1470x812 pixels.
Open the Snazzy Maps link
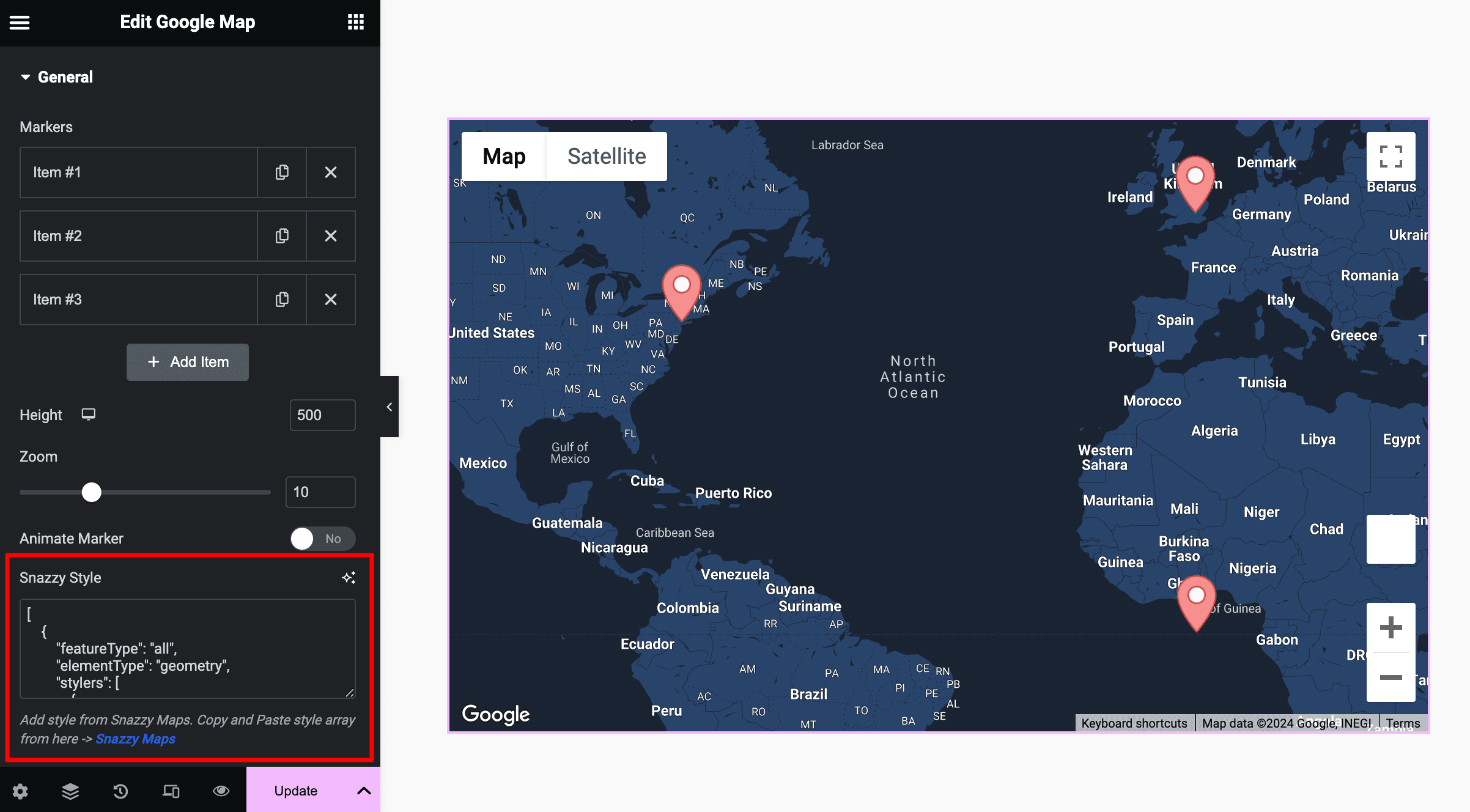135,739
